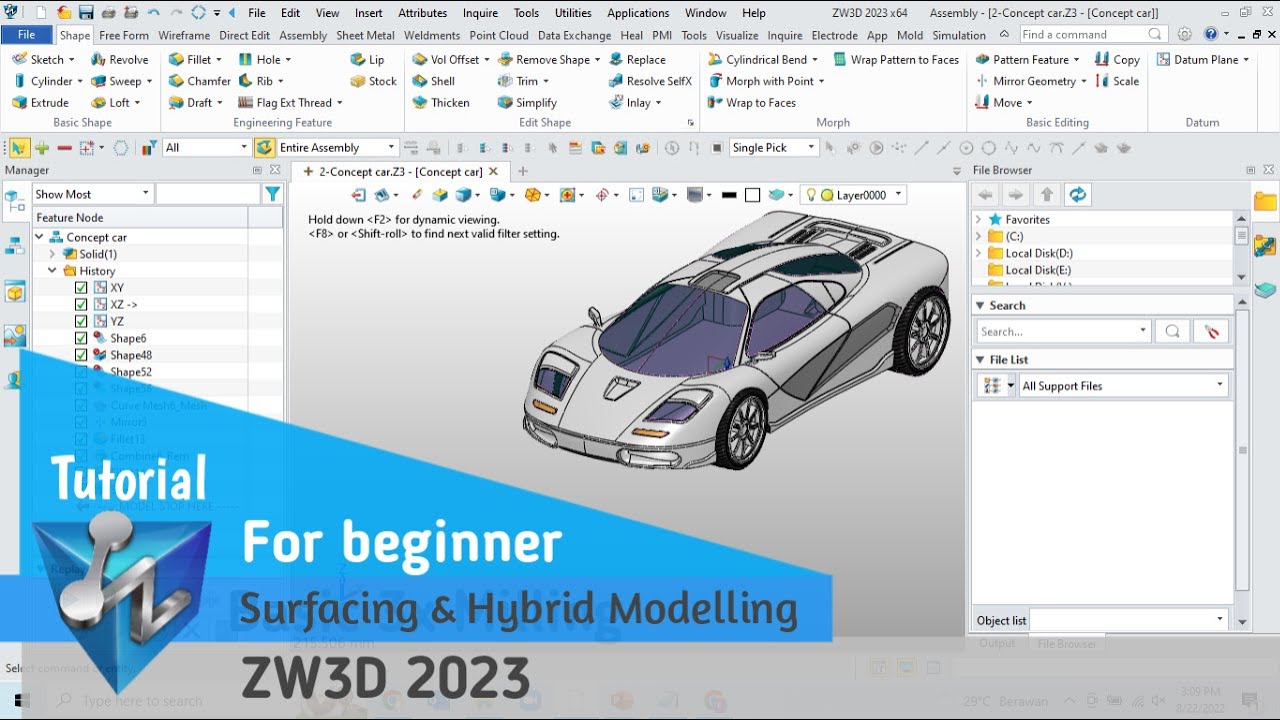
Task: Select the Fillet tool
Action: [x=195, y=60]
